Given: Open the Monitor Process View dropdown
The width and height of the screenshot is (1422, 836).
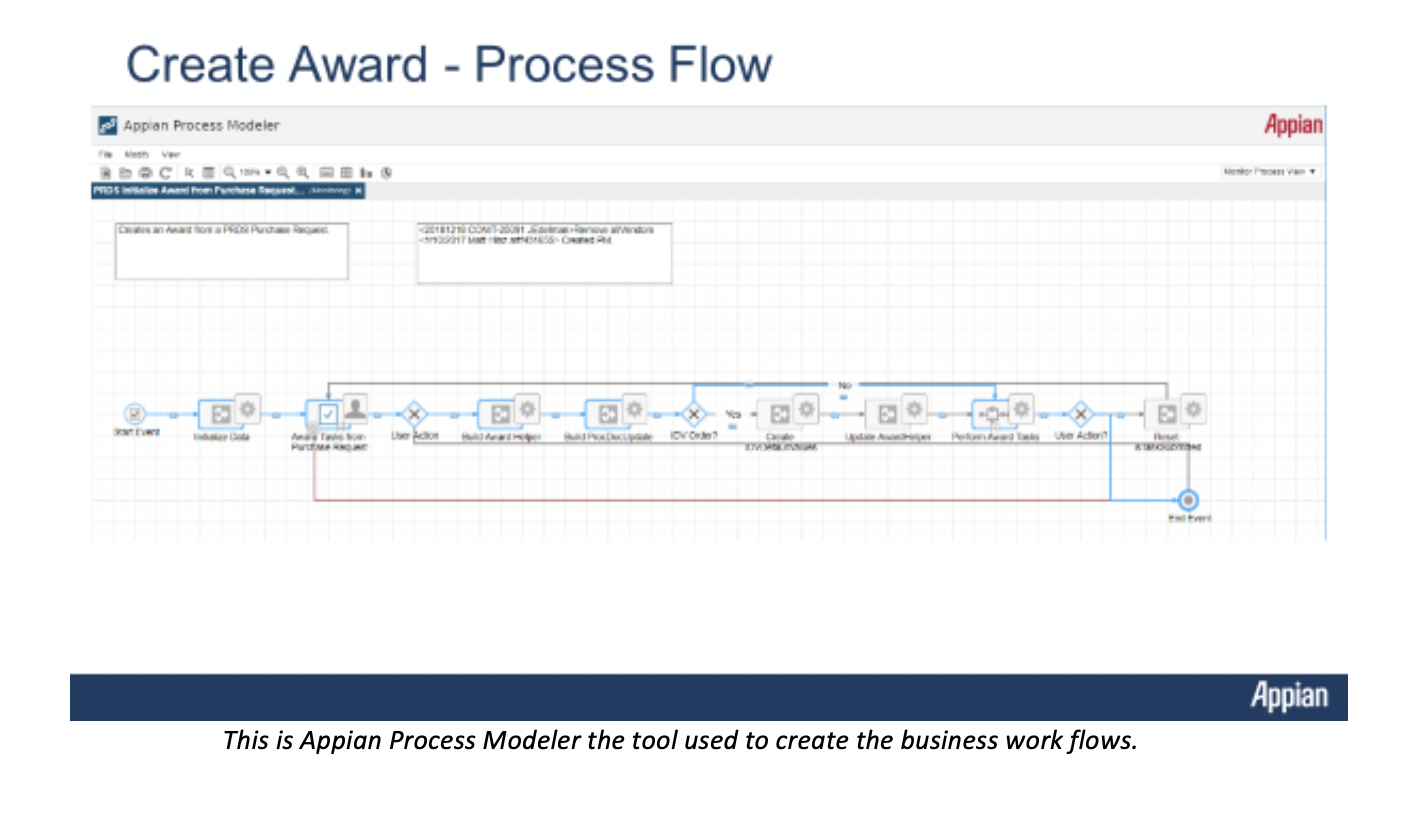Looking at the screenshot, I should point(1270,172).
